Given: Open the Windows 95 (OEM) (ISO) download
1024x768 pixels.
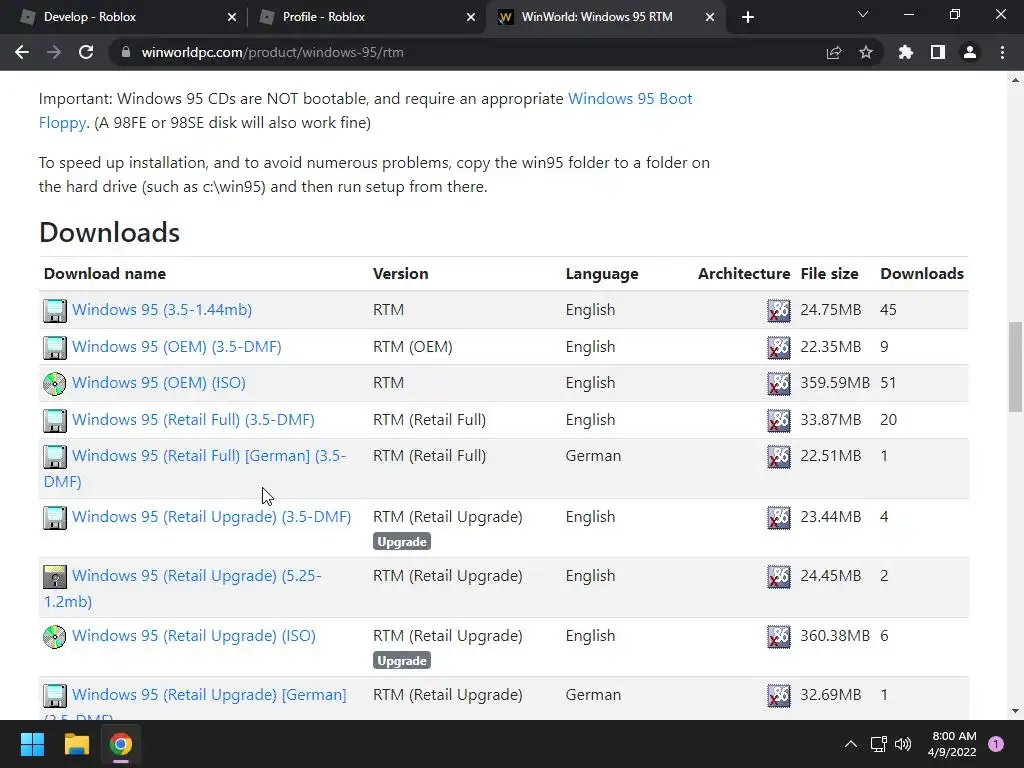Looking at the screenshot, I should point(159,383).
